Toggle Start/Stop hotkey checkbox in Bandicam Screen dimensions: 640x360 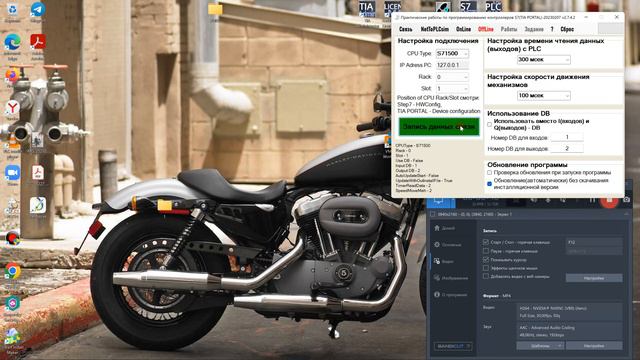pyautogui.click(x=486, y=242)
